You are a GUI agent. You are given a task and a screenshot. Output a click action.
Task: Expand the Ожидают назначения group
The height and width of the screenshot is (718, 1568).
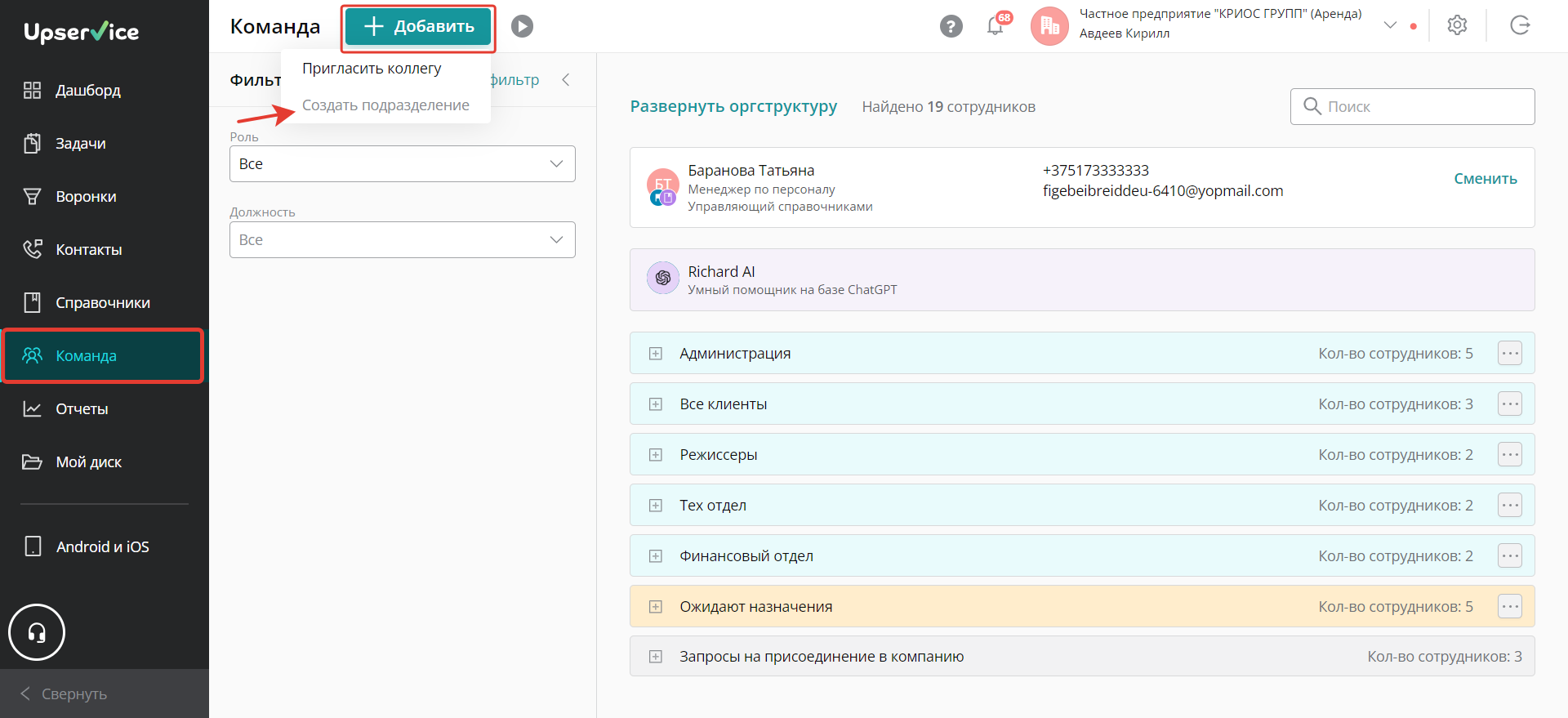(656, 607)
